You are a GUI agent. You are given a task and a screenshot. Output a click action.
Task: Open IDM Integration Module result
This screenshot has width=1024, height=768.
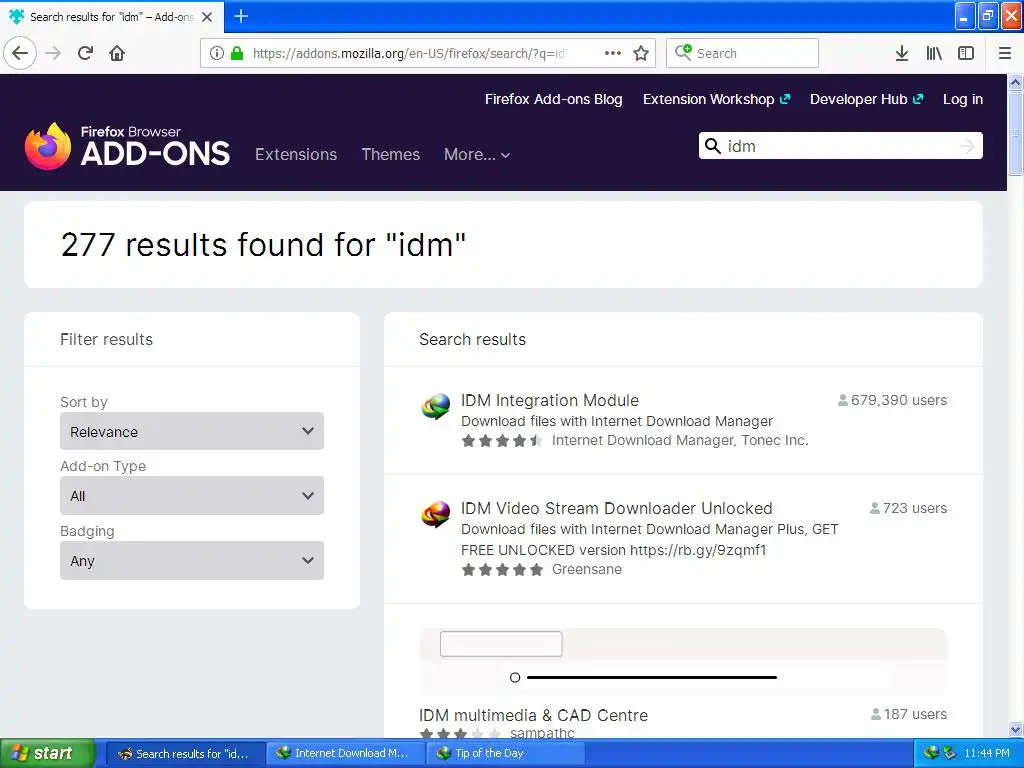pyautogui.click(x=550, y=400)
